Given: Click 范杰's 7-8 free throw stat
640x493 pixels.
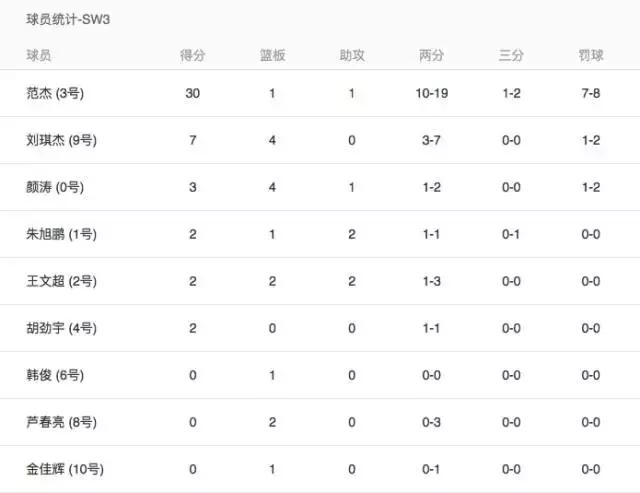Looking at the screenshot, I should click(590, 93).
